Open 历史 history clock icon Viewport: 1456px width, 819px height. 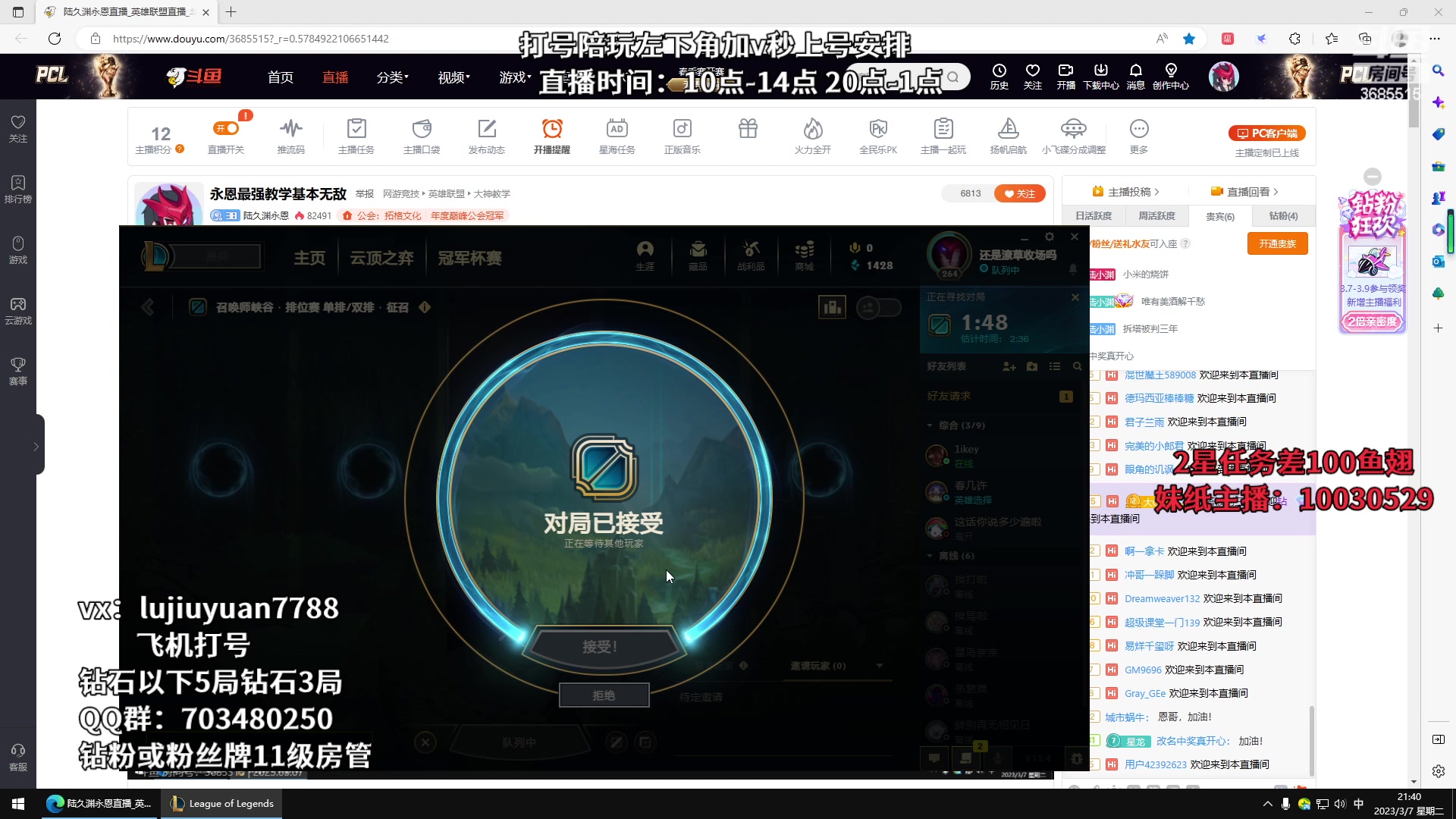click(x=999, y=77)
